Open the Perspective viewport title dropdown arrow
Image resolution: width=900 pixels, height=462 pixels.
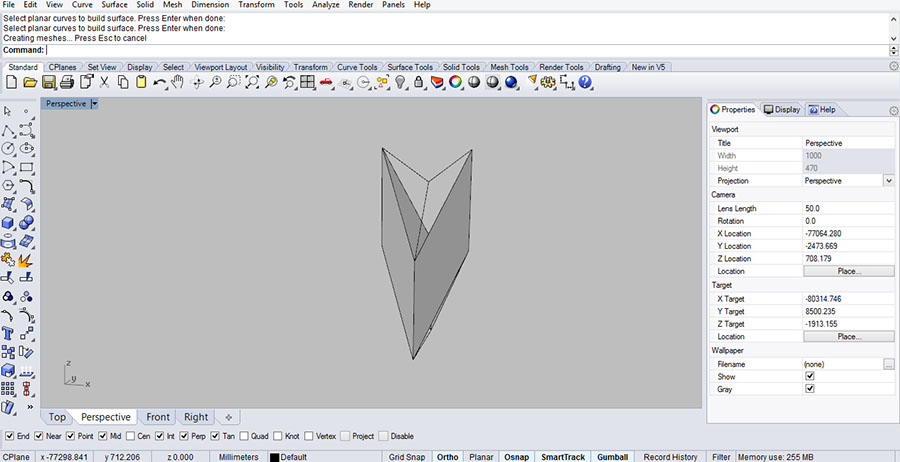(94, 104)
